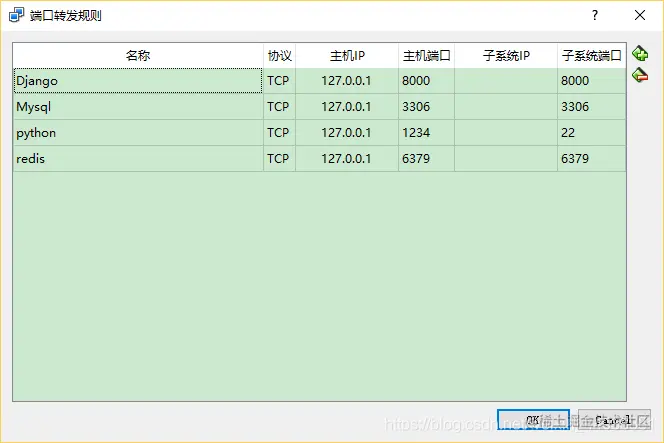664x443 pixels.
Task: Click host port 8000 in Django row
Action: click(426, 80)
